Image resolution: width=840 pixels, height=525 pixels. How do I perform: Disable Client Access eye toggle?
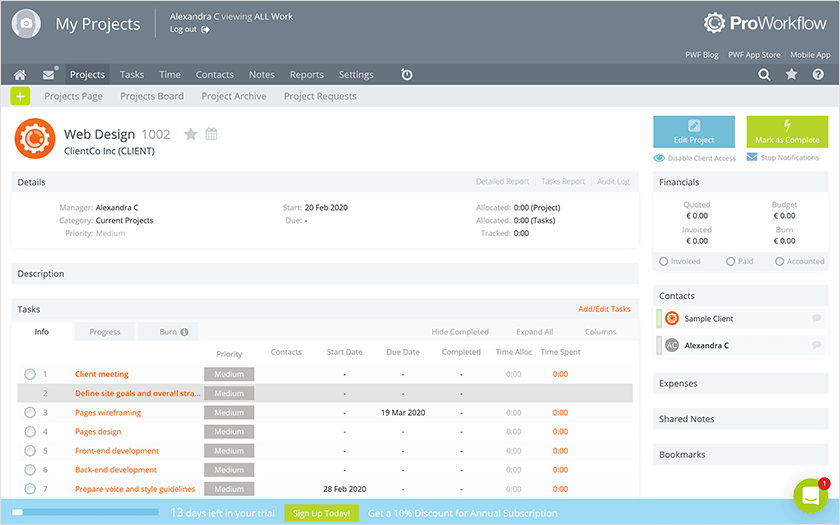[x=659, y=158]
